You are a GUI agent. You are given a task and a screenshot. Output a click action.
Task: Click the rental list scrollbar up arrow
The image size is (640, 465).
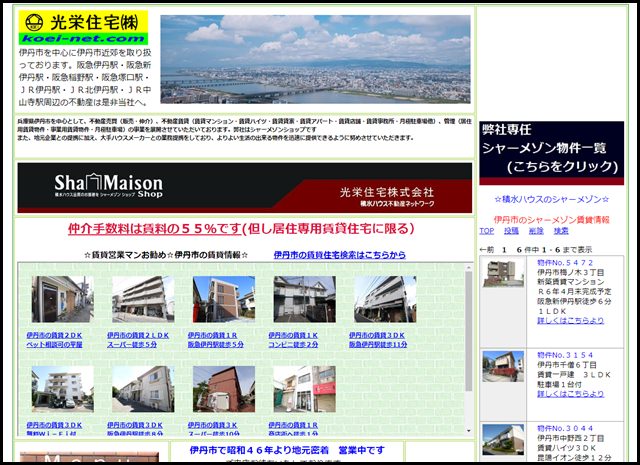[x=469, y=267]
